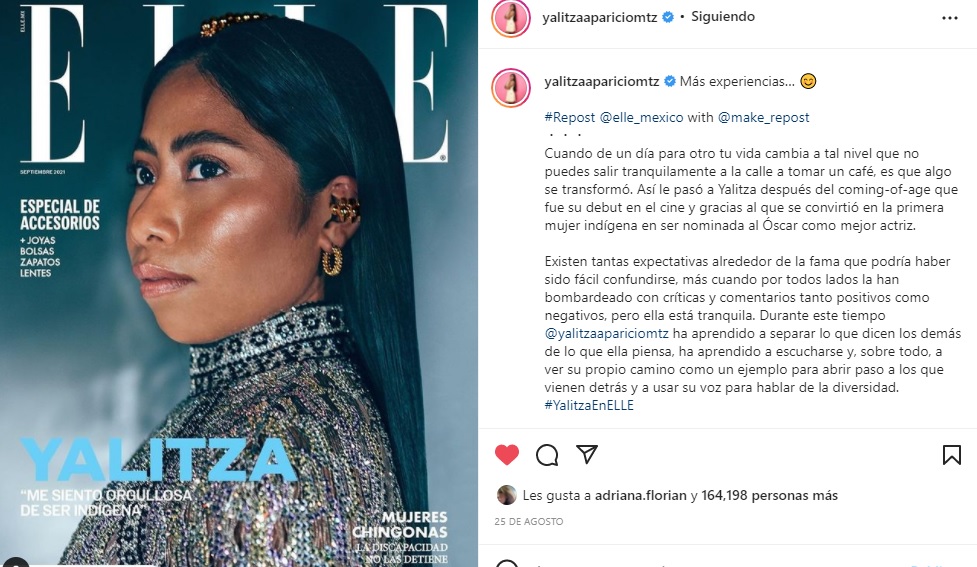Click the ELLE magazine cover image
Screen dimensions: 977x567
(x=239, y=284)
